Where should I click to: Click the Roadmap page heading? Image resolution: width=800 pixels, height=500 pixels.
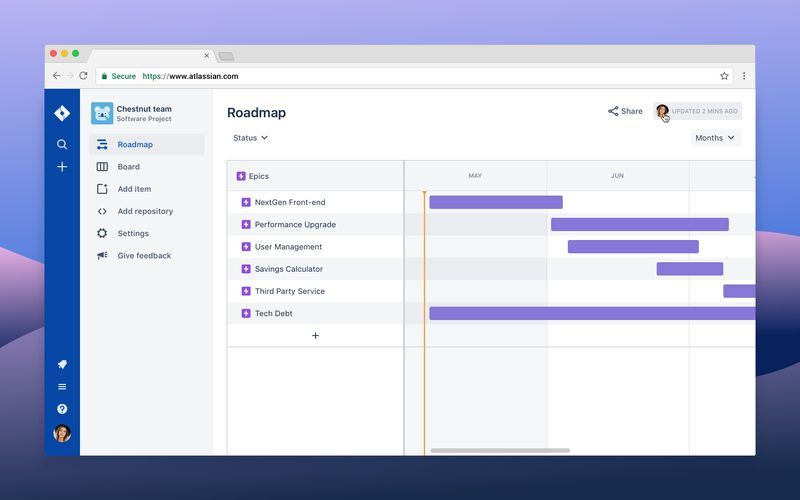pyautogui.click(x=256, y=113)
